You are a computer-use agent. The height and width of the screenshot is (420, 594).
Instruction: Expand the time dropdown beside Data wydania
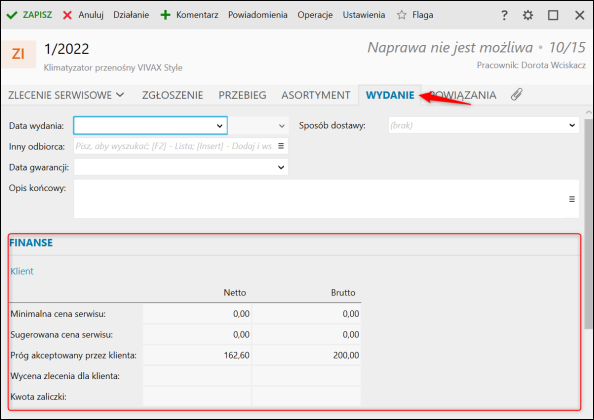click(x=281, y=126)
